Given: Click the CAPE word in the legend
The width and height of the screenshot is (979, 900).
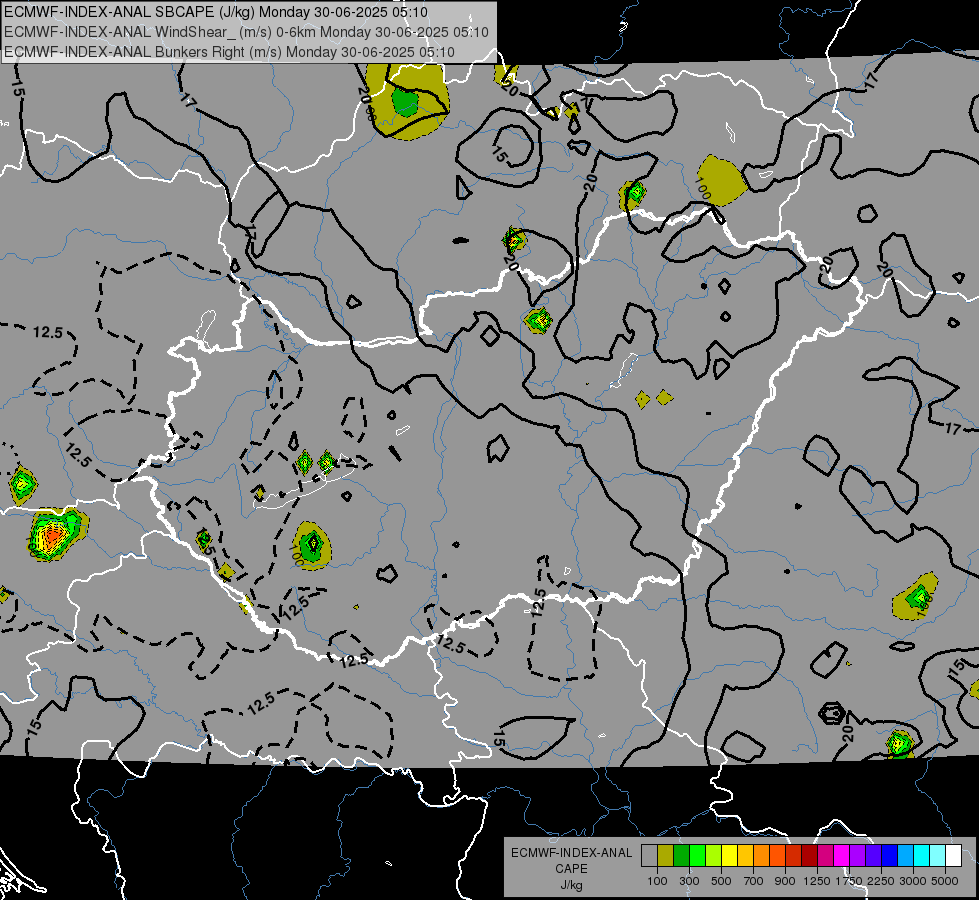Looking at the screenshot, I should pos(571,869).
